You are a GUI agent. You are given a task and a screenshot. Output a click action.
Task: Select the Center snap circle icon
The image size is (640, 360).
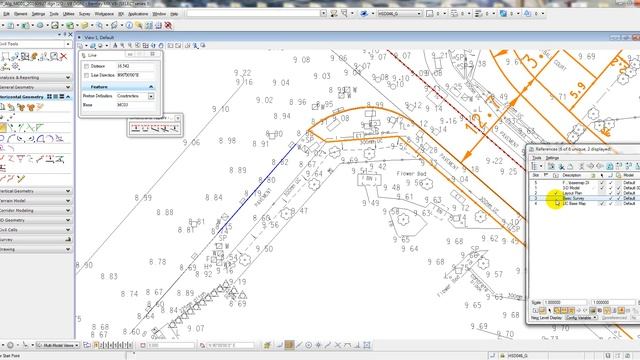(309, 345)
